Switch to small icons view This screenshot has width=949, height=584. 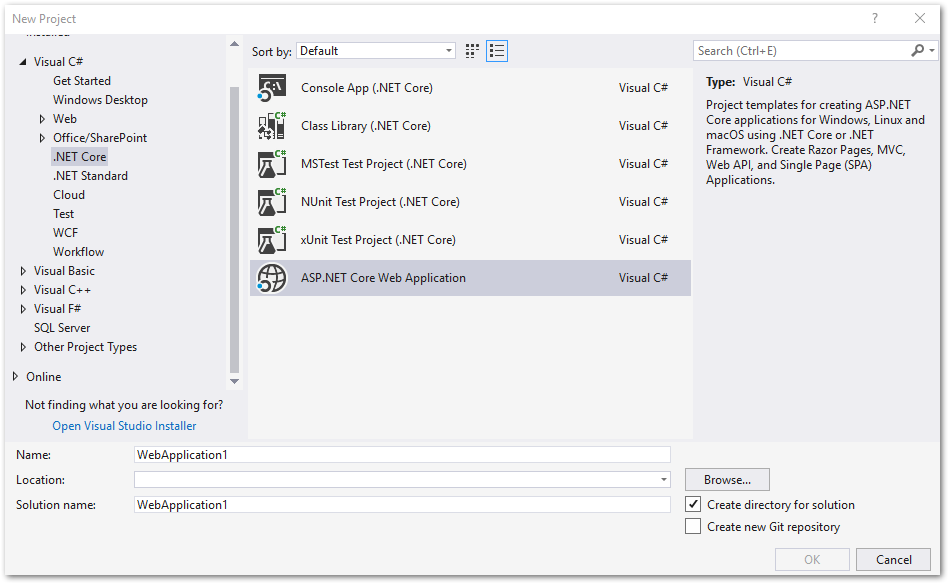[473, 51]
